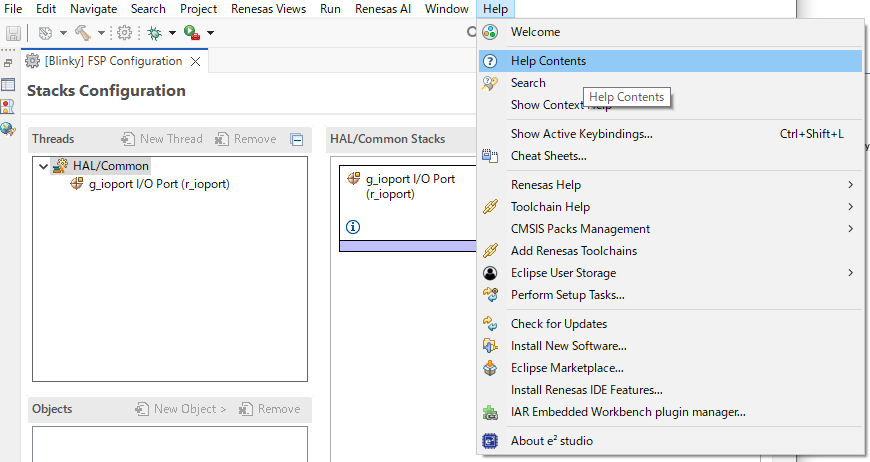Viewport: 870px width, 462px height.
Task: Click the Run external tools icon
Action: 192,33
